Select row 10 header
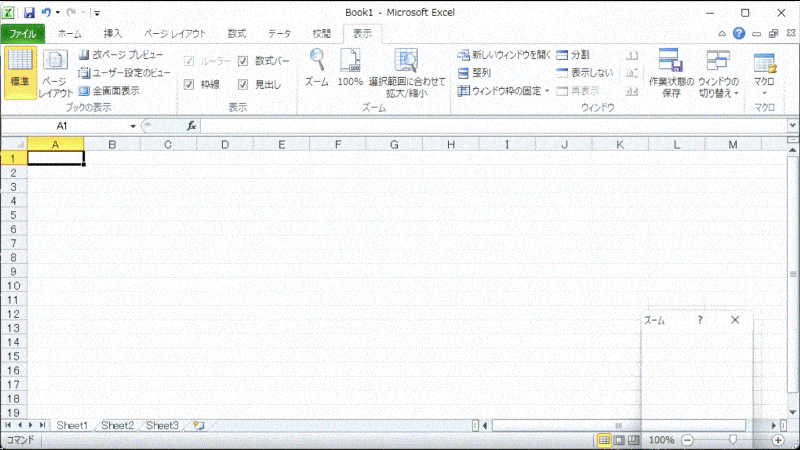 (14, 286)
